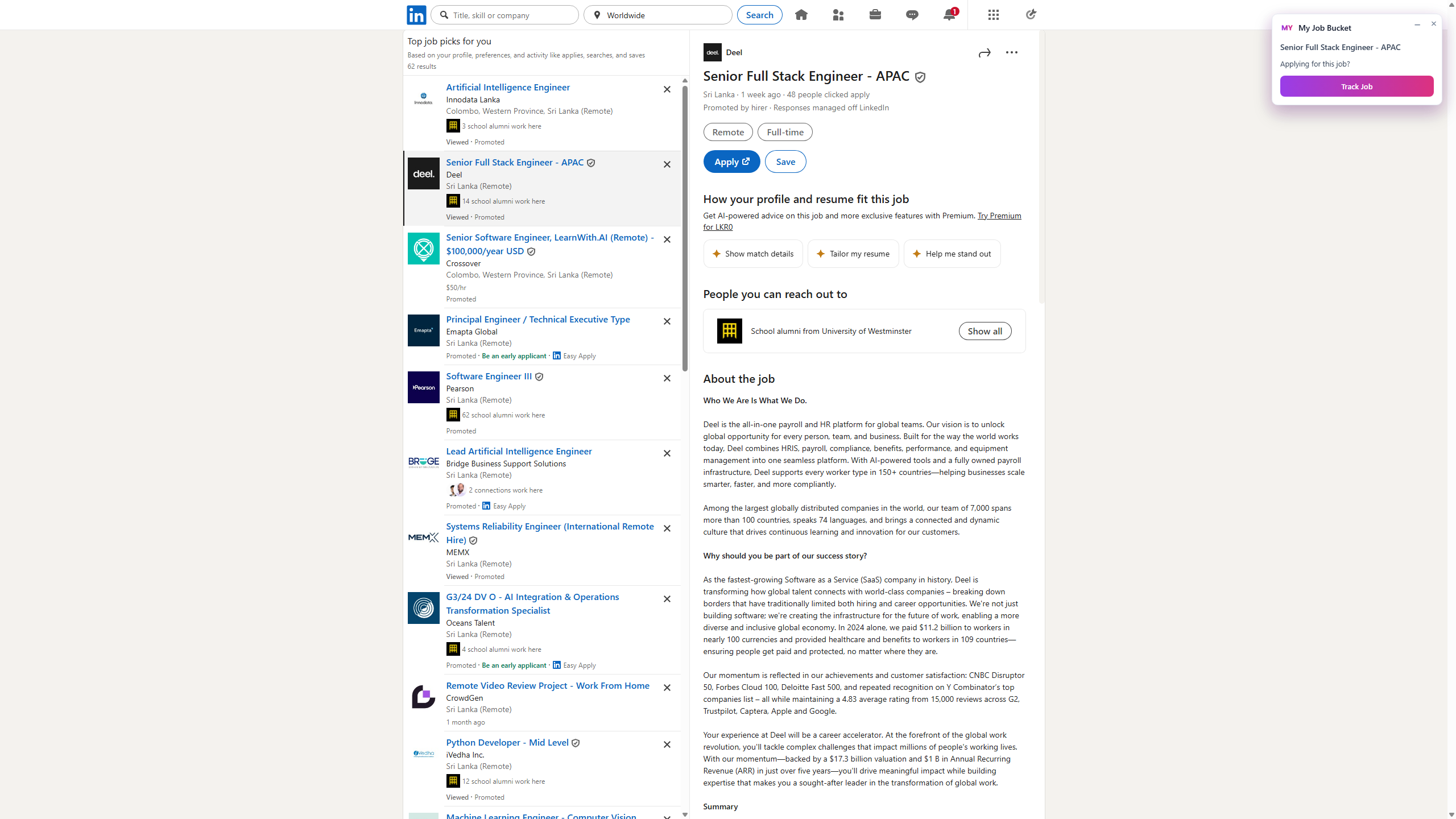The image size is (1456, 819).
Task: Open the Remote Video Review Project listing
Action: pos(548,685)
